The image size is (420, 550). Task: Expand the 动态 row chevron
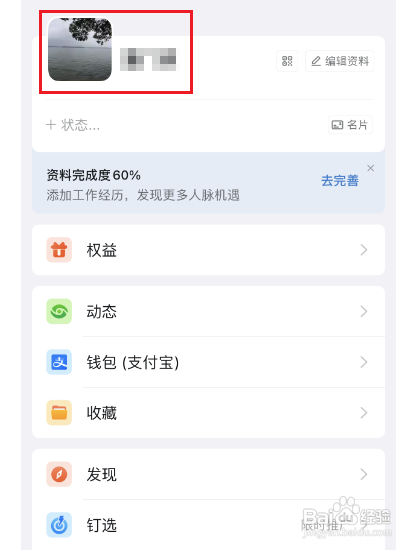(x=364, y=311)
